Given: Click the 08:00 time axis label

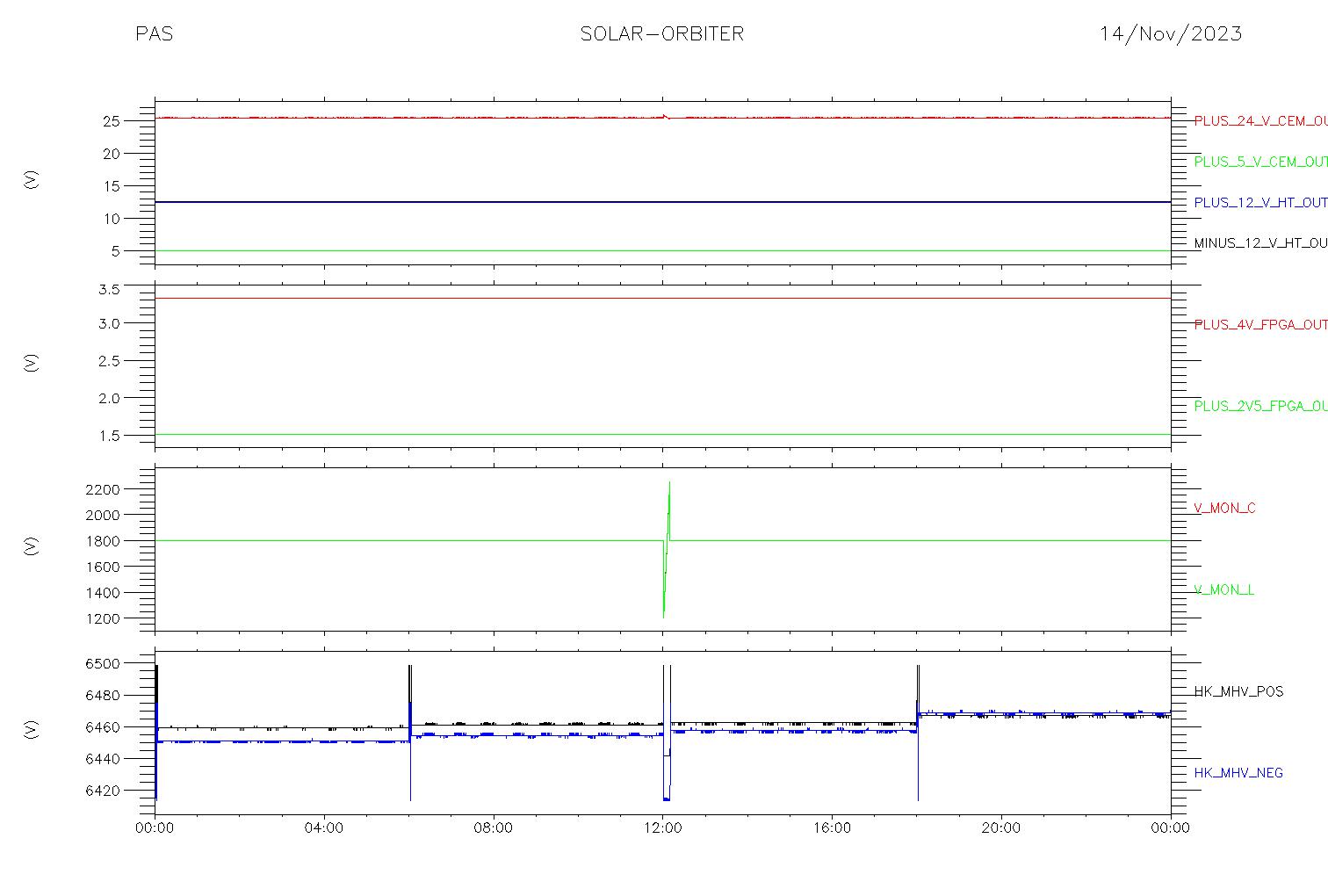Looking at the screenshot, I should (493, 827).
